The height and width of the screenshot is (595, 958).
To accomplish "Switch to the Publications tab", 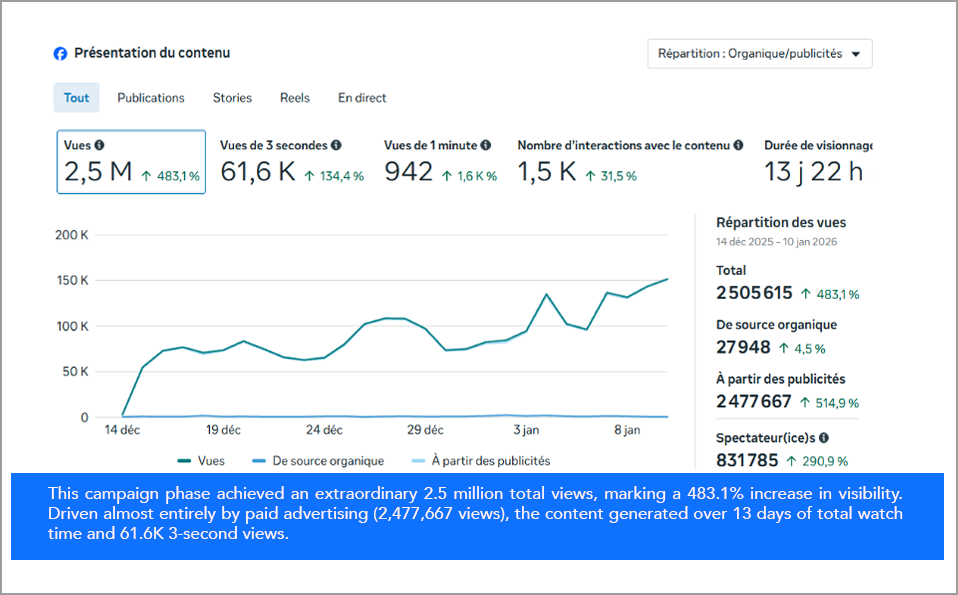I will 151,98.
